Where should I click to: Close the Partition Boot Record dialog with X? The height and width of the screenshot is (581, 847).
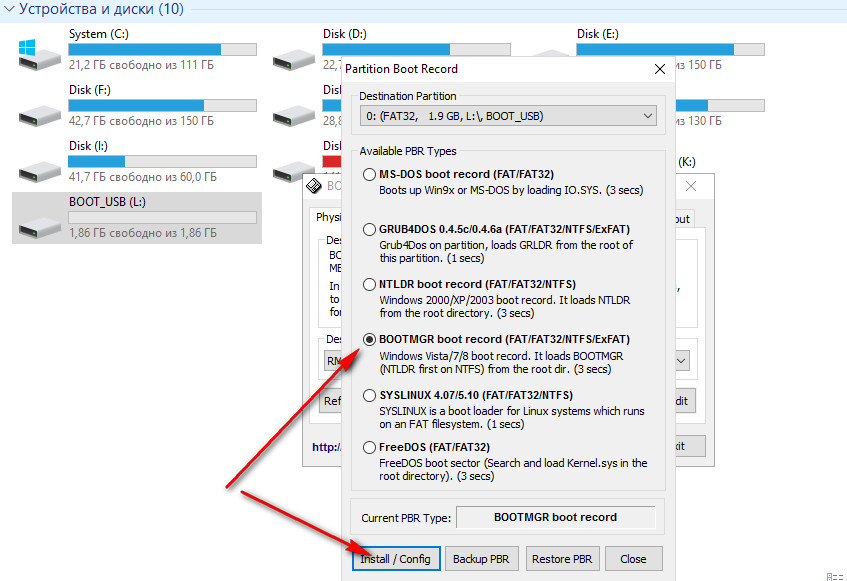659,69
